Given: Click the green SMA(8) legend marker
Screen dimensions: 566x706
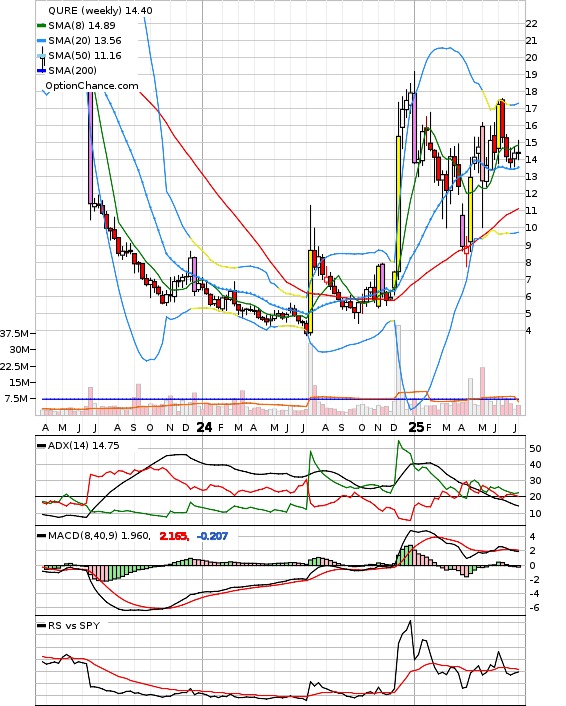Looking at the screenshot, I should tap(41, 26).
